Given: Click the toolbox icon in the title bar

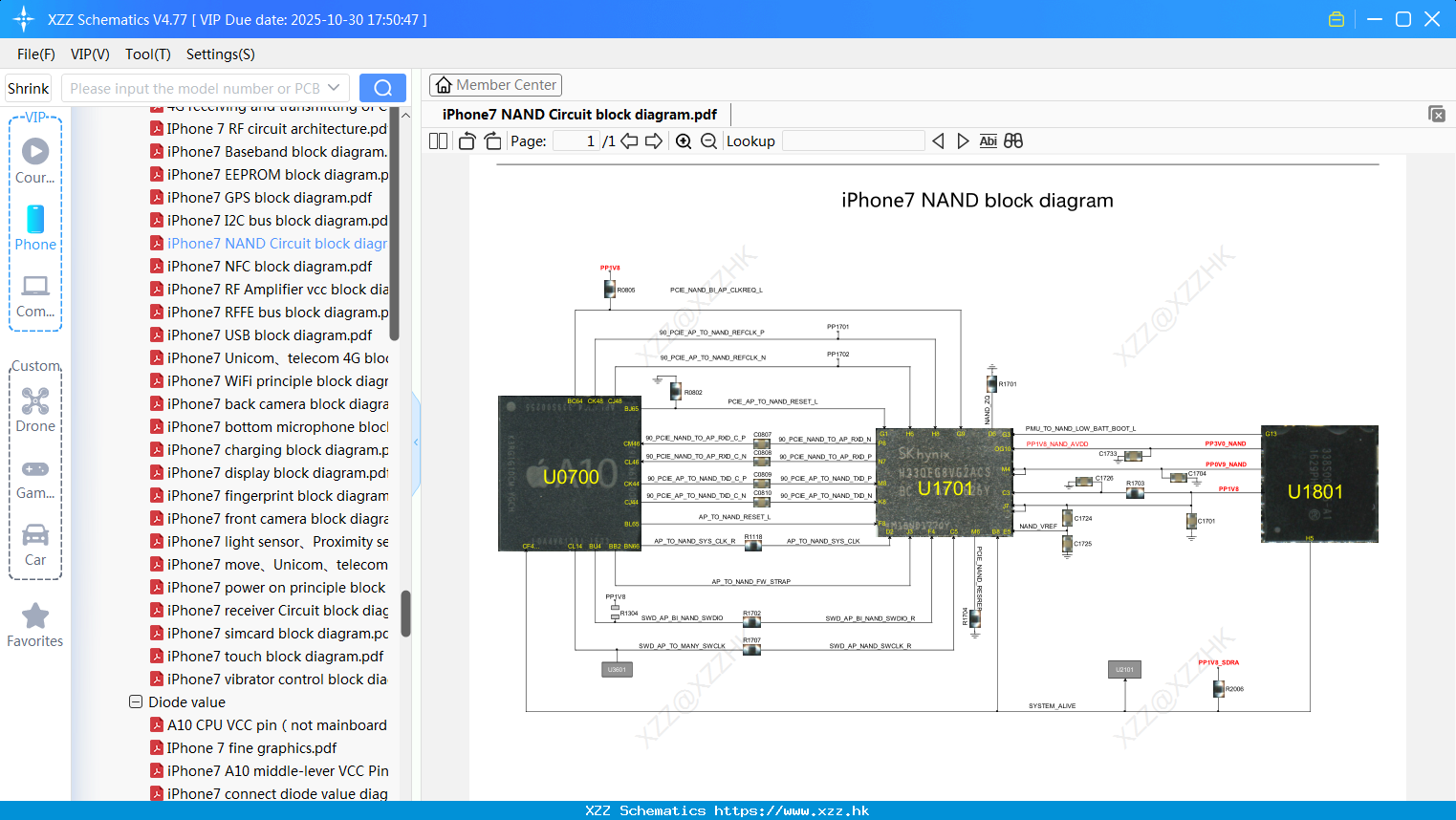Looking at the screenshot, I should [1336, 19].
